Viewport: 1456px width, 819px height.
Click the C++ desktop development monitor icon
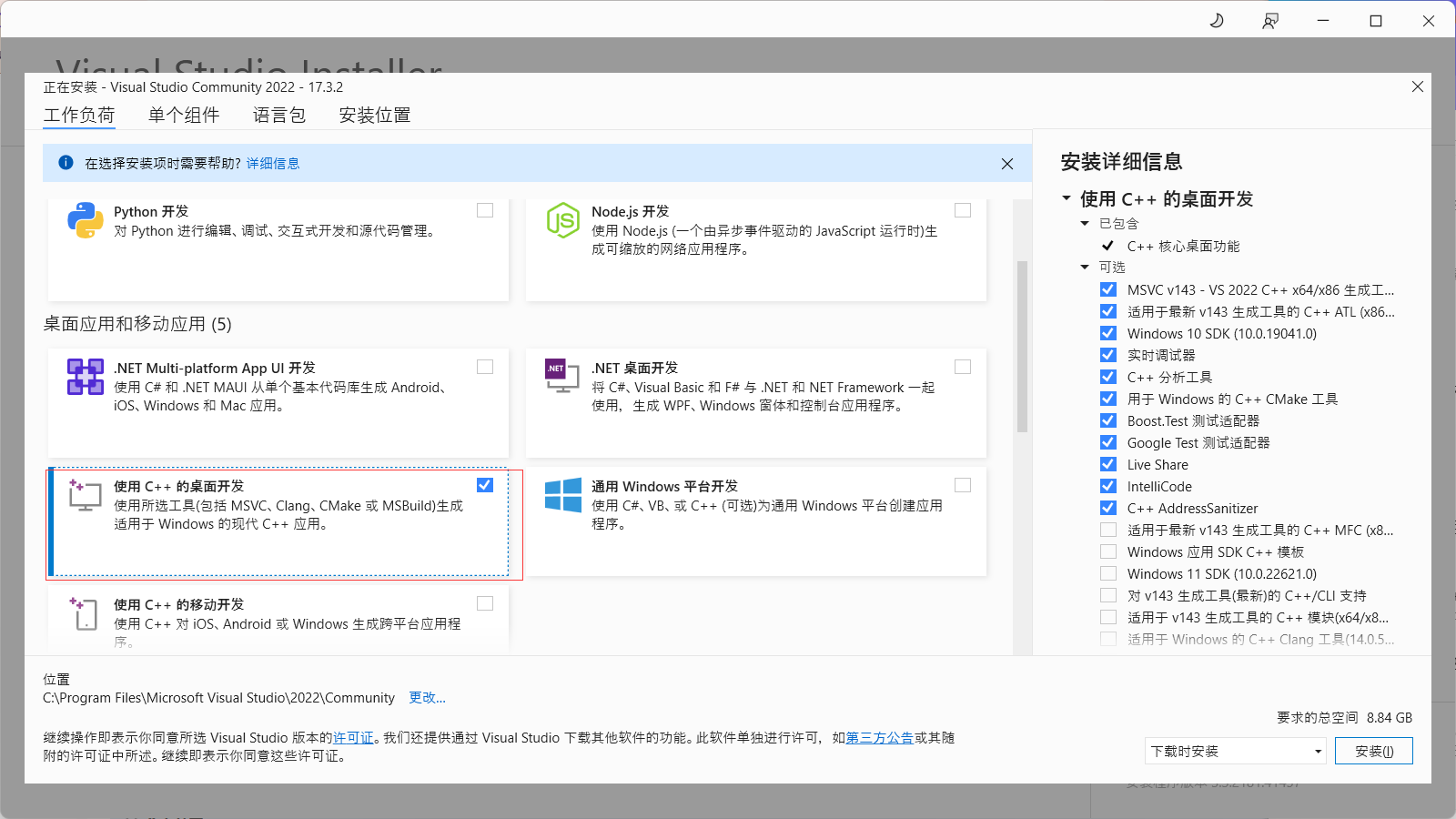pyautogui.click(x=85, y=495)
